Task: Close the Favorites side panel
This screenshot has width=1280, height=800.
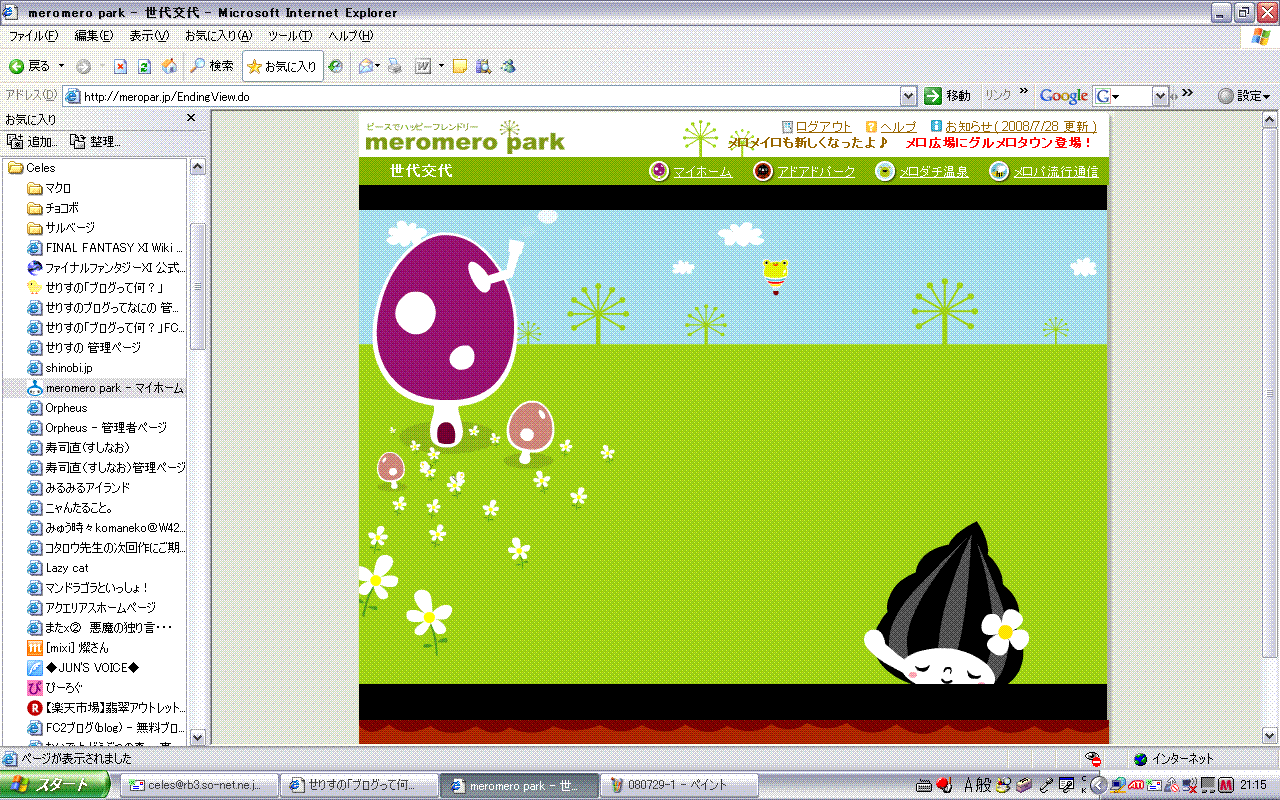Action: pyautogui.click(x=192, y=118)
